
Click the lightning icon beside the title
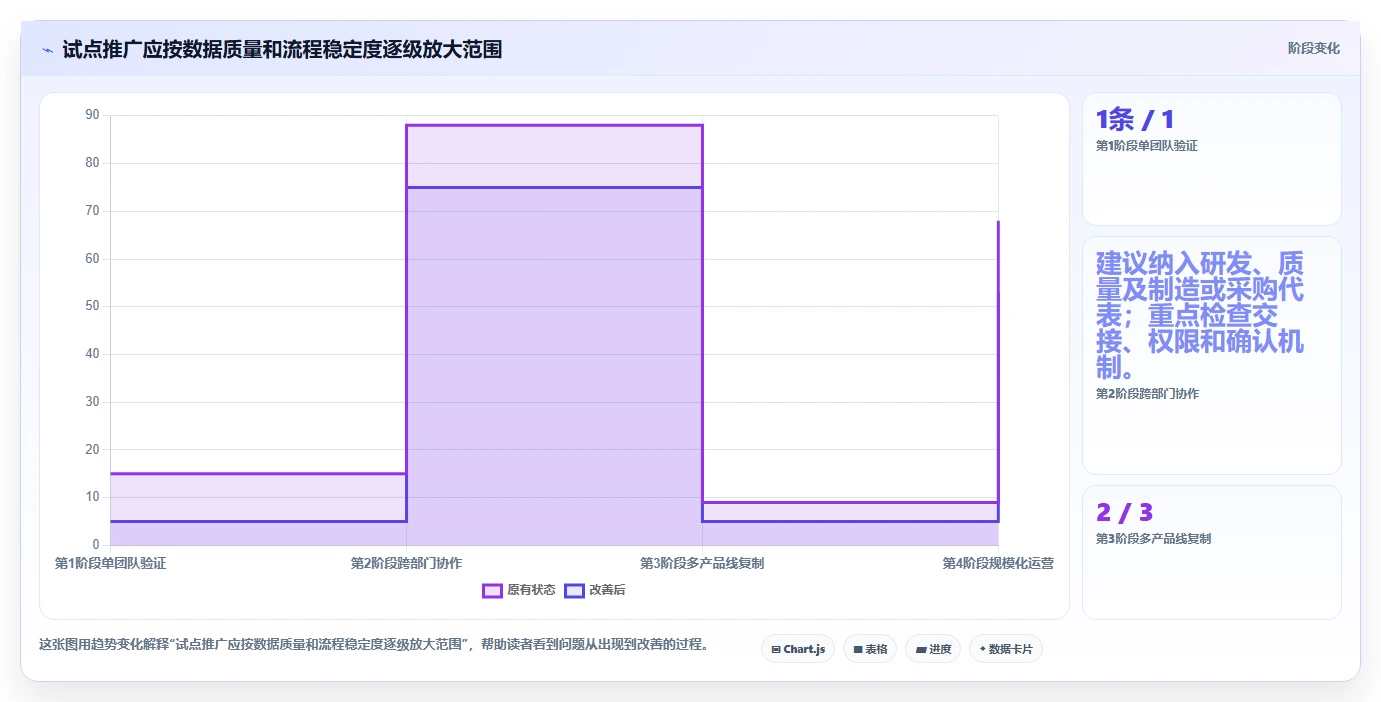47,49
